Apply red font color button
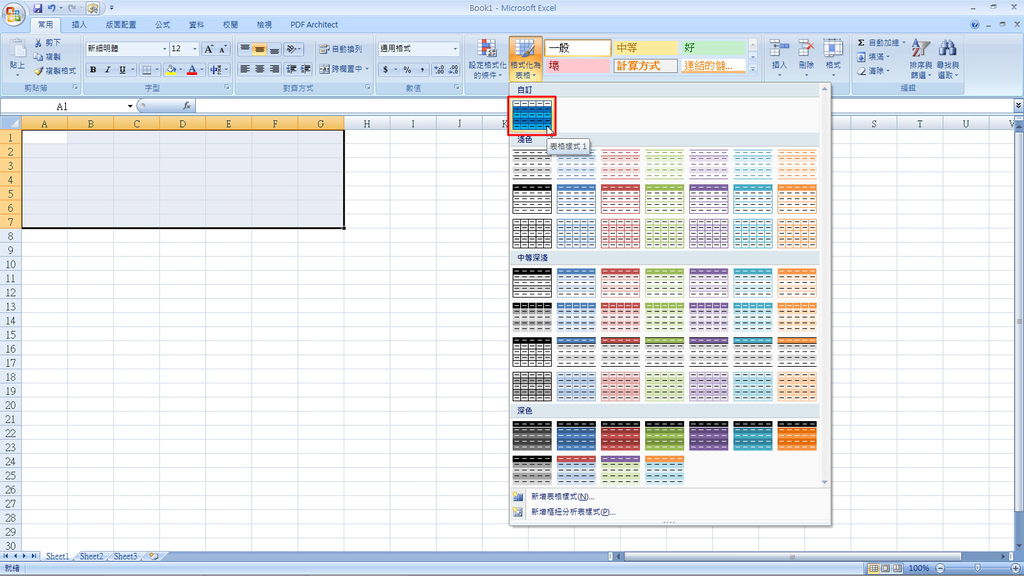The width and height of the screenshot is (1024, 576). (x=192, y=69)
